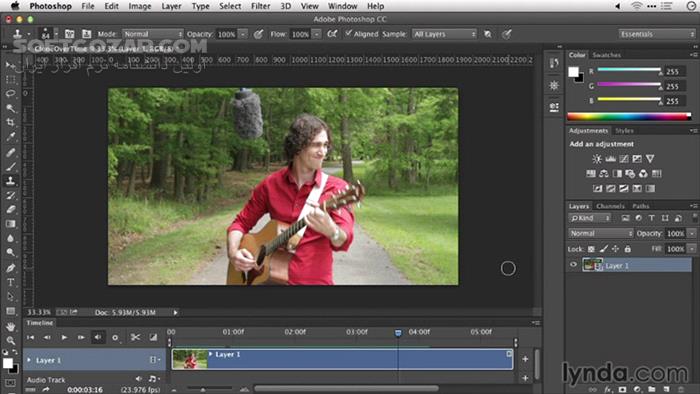Expand Layer 1 track in timeline
700x394 pixels.
29,360
